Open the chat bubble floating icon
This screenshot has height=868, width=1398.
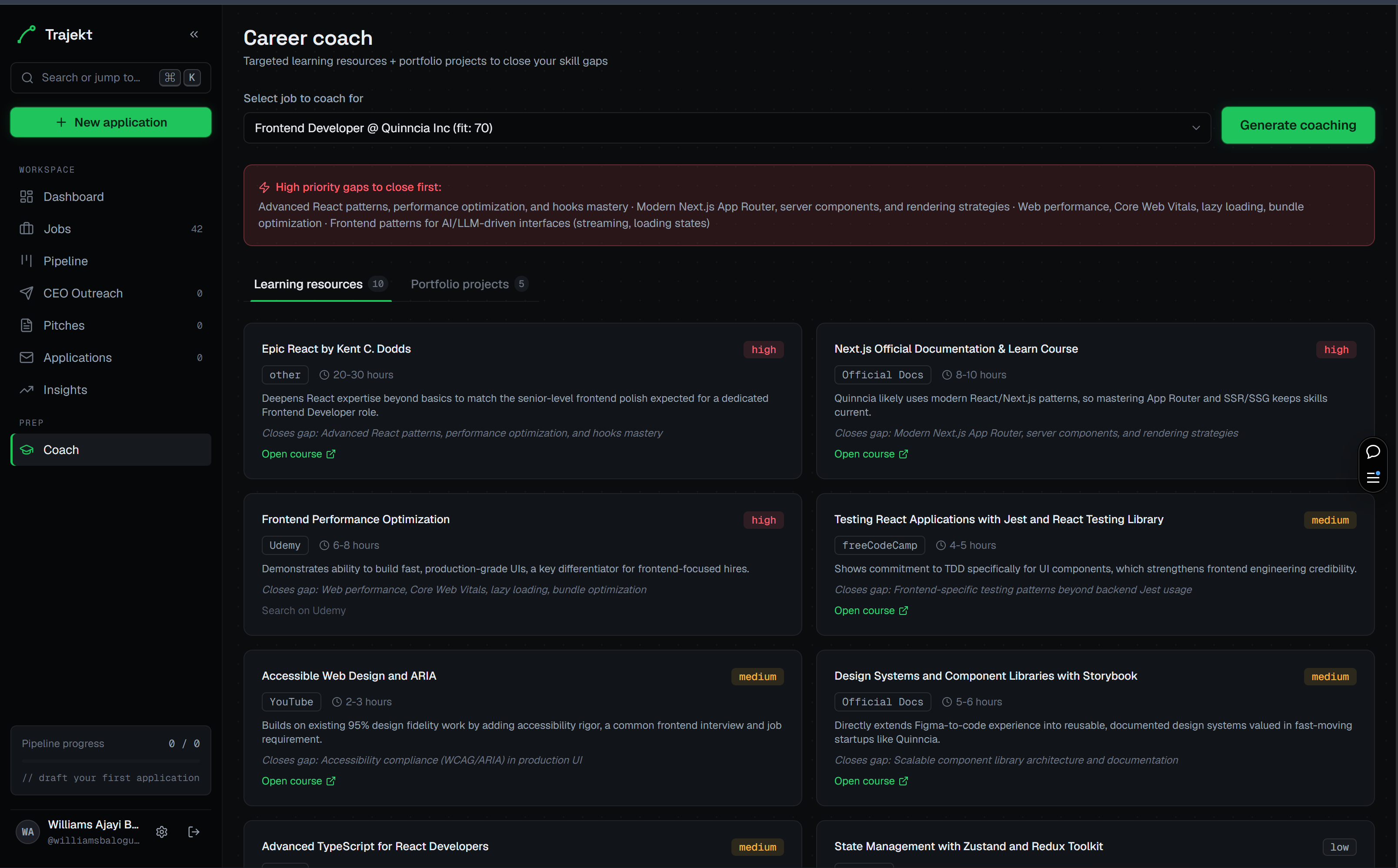coord(1373,452)
